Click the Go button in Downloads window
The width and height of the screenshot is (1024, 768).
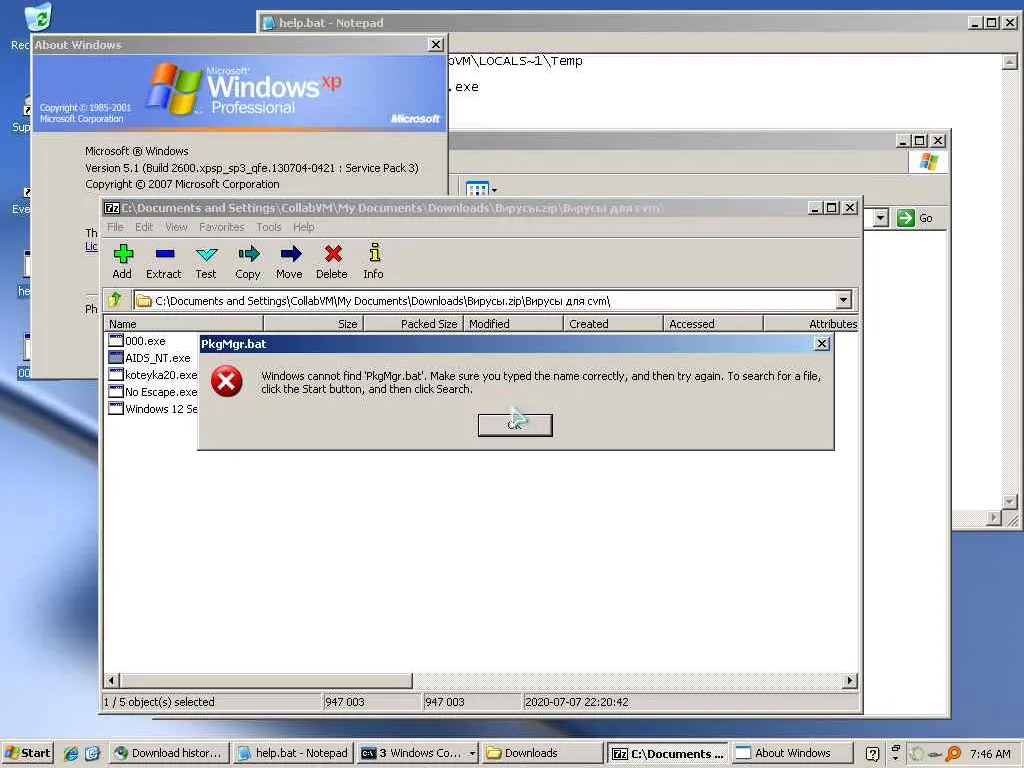tap(915, 218)
